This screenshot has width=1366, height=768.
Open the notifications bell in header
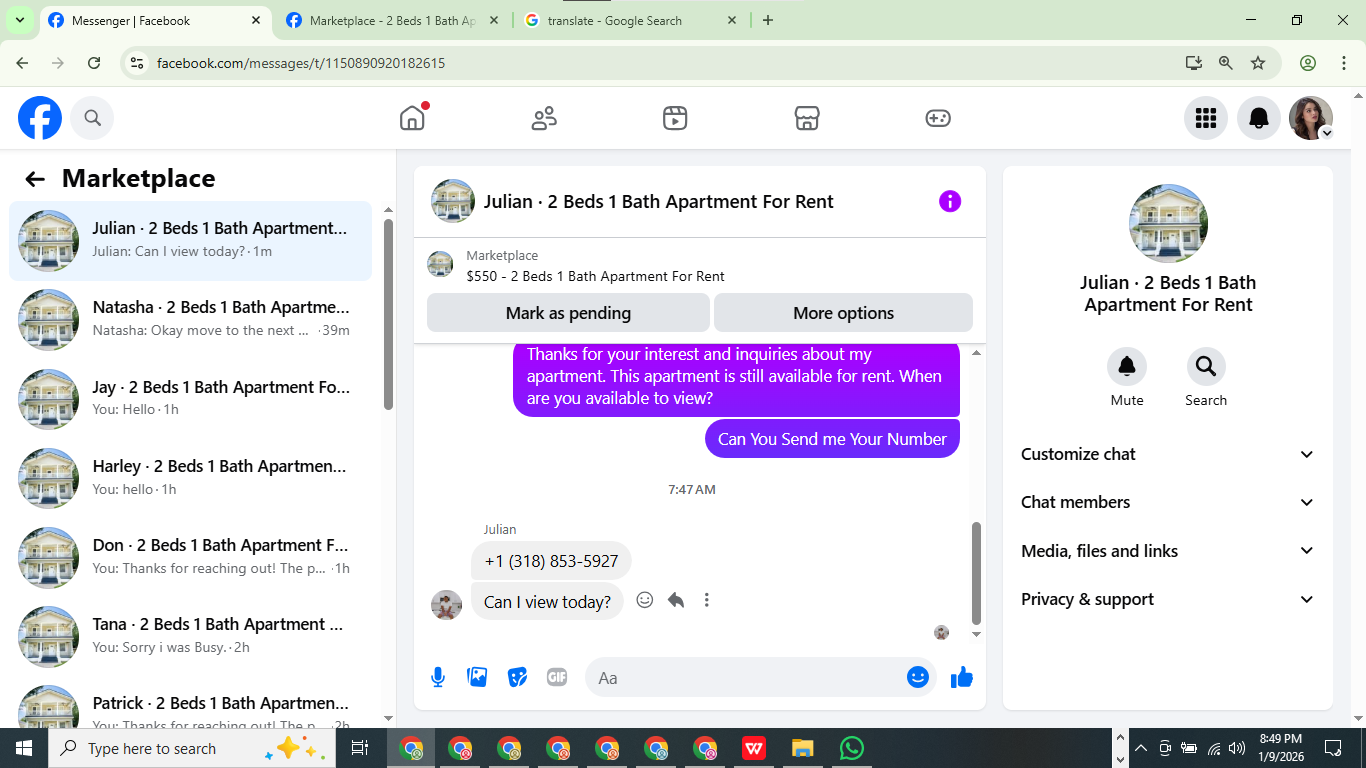pyautogui.click(x=1259, y=118)
